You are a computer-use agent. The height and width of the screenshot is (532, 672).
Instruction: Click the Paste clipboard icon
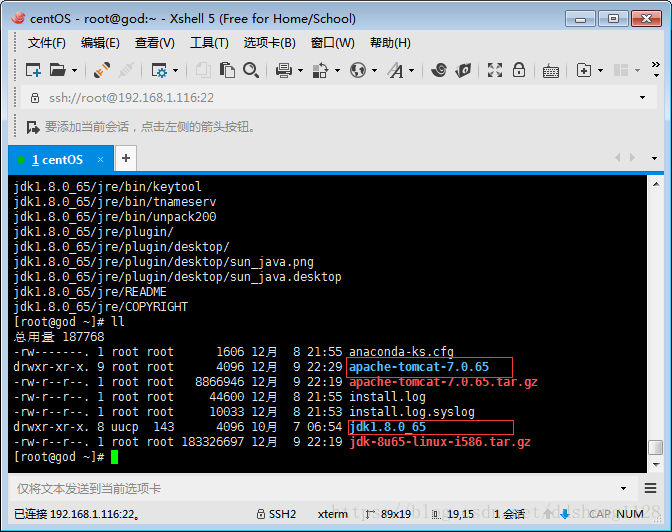[x=227, y=70]
